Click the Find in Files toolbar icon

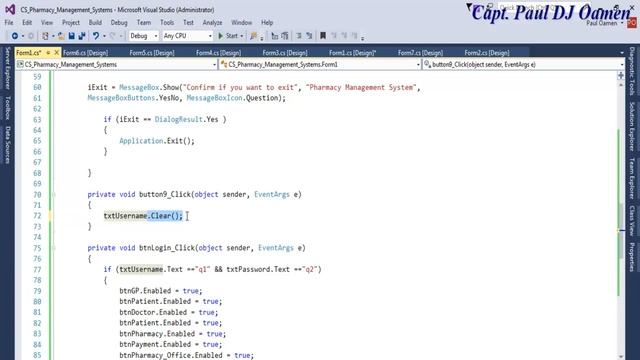click(254, 36)
